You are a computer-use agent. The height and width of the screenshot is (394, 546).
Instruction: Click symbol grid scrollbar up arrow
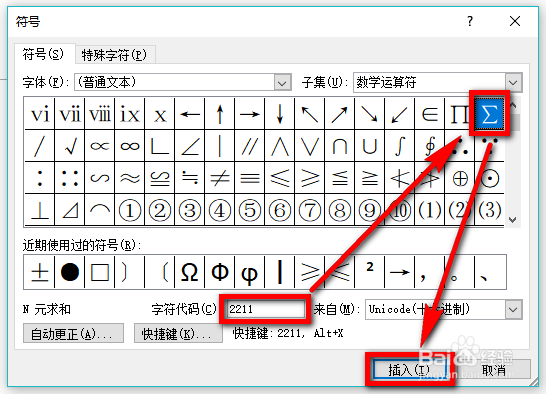click(x=513, y=105)
